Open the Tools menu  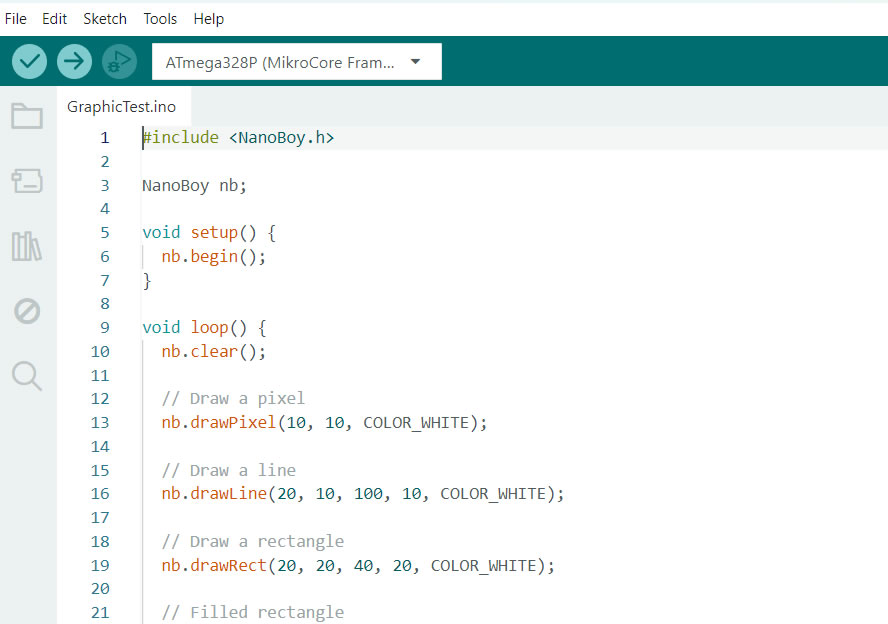[x=160, y=18]
